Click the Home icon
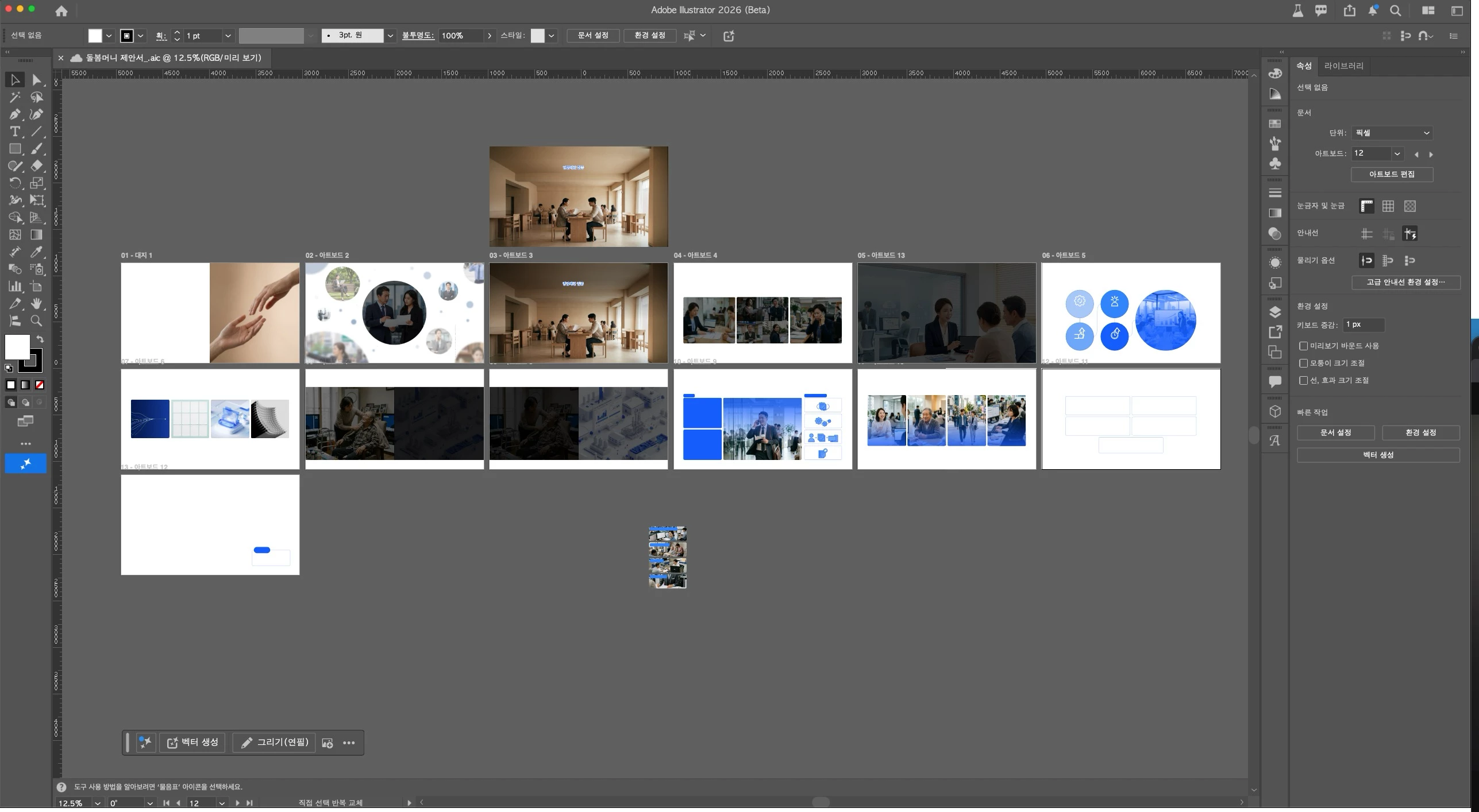Image resolution: width=1479 pixels, height=812 pixels. pos(61,11)
